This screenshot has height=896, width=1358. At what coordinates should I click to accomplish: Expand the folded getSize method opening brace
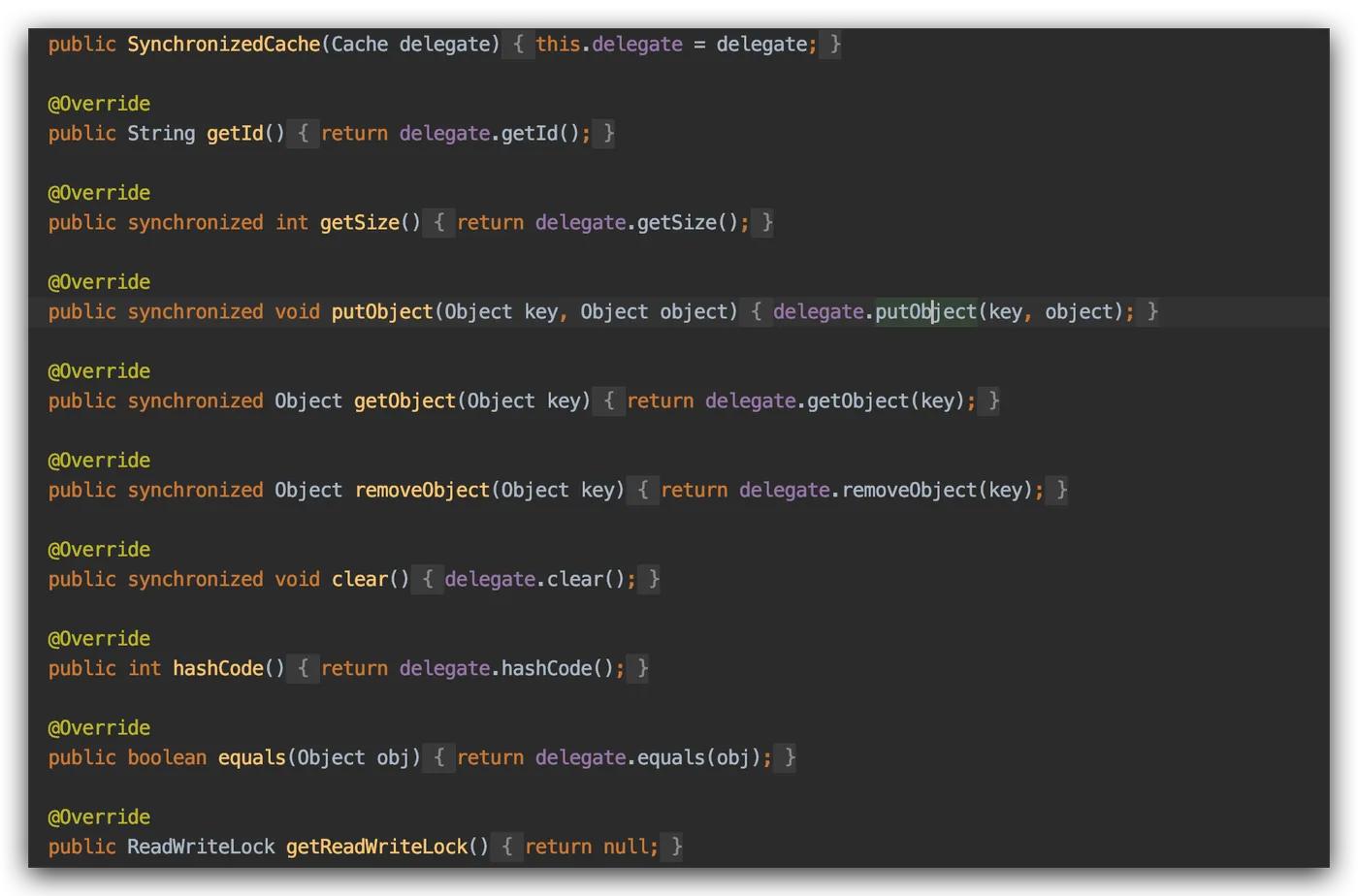pos(439,223)
